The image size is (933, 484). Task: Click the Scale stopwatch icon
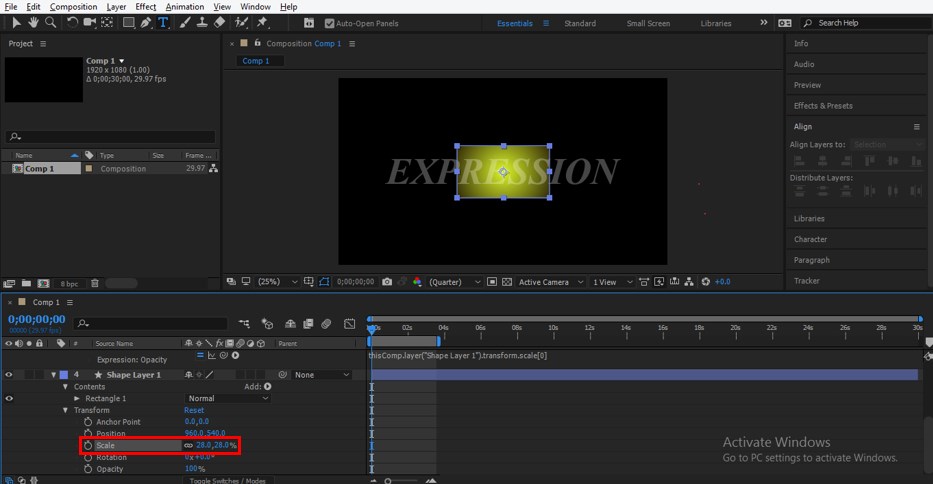click(x=88, y=445)
